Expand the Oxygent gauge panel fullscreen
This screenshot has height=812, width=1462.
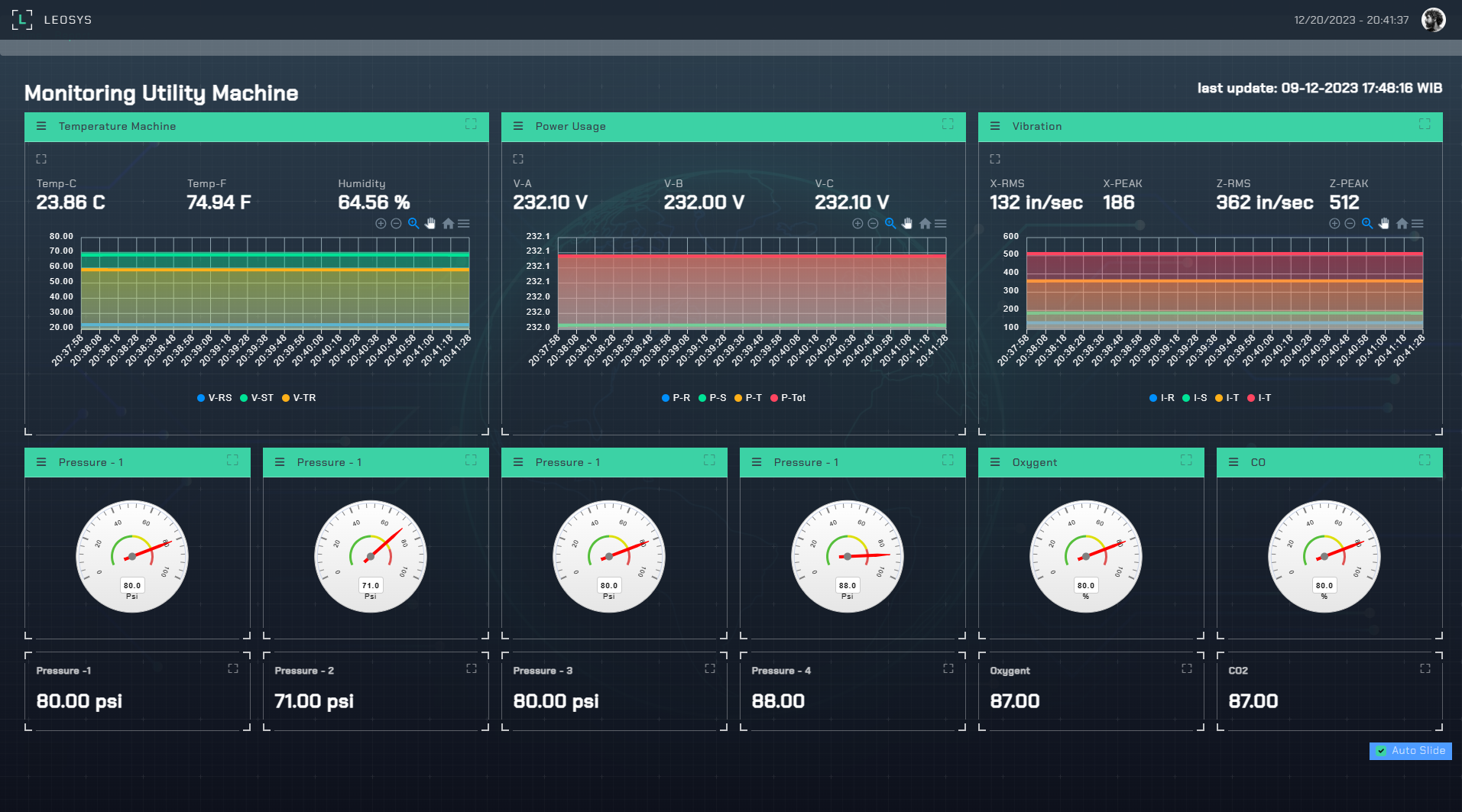coord(1186,460)
